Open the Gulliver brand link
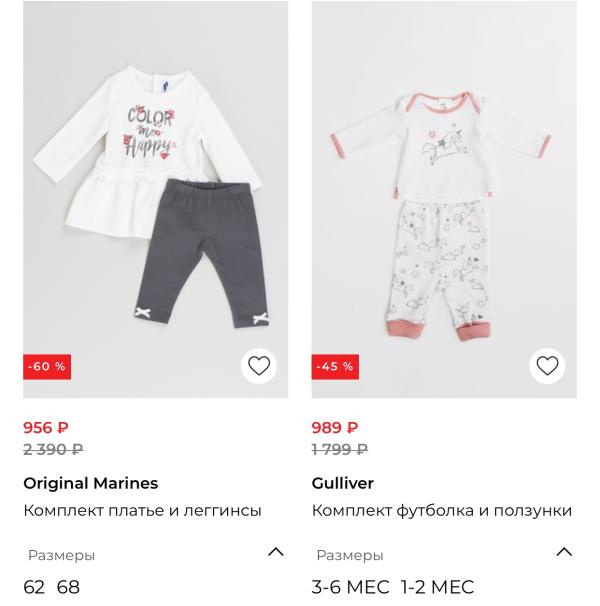The height and width of the screenshot is (606, 600). (x=343, y=483)
